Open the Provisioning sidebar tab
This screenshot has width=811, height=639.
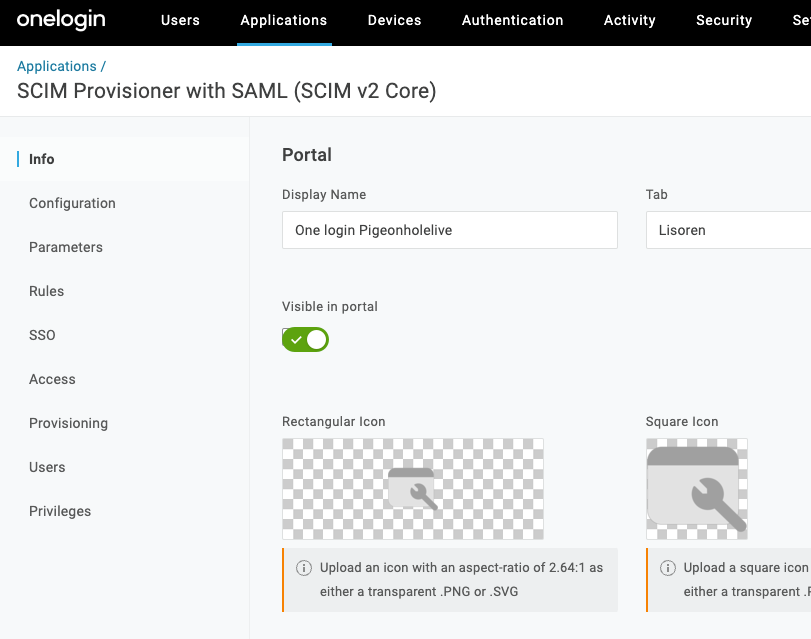click(x=68, y=423)
